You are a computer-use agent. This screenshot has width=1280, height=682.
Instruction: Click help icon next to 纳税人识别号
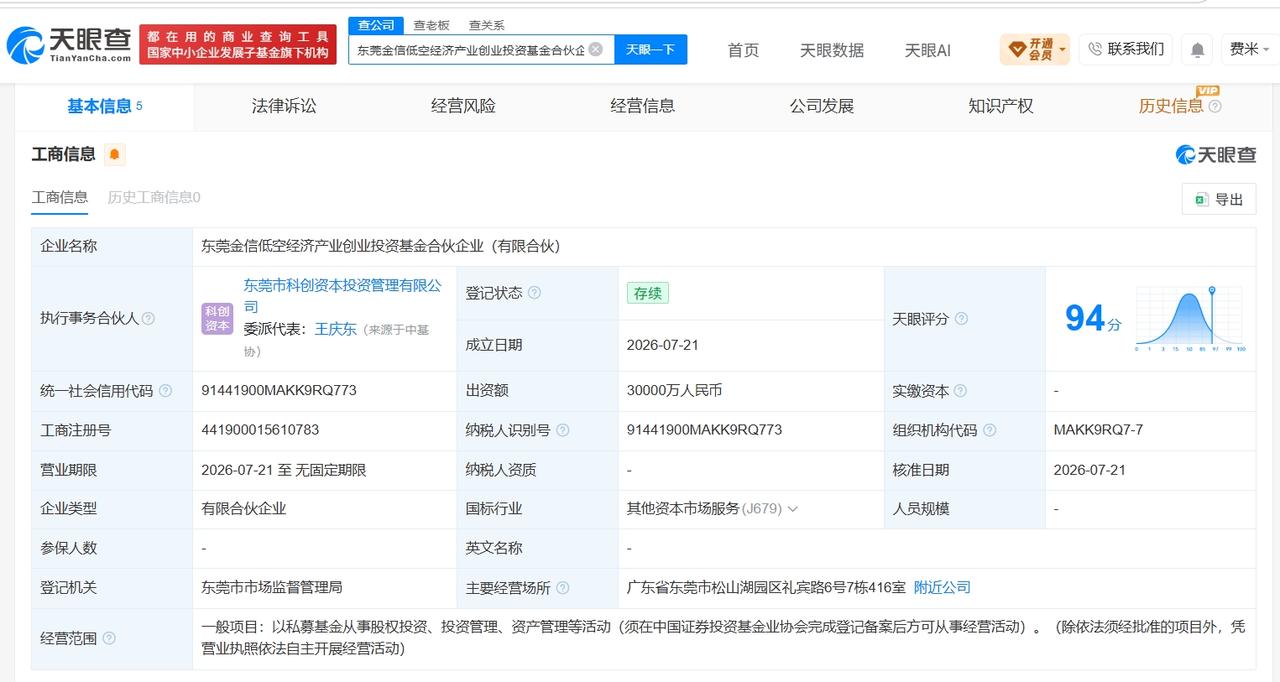coord(562,430)
